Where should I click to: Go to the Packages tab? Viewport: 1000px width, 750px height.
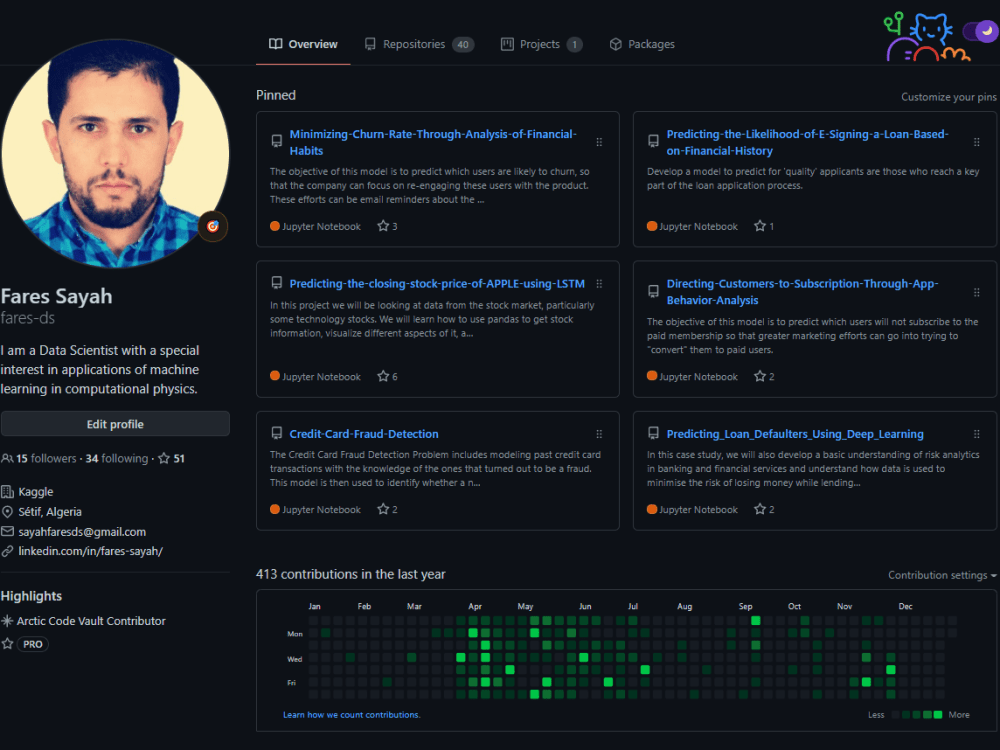coord(642,44)
